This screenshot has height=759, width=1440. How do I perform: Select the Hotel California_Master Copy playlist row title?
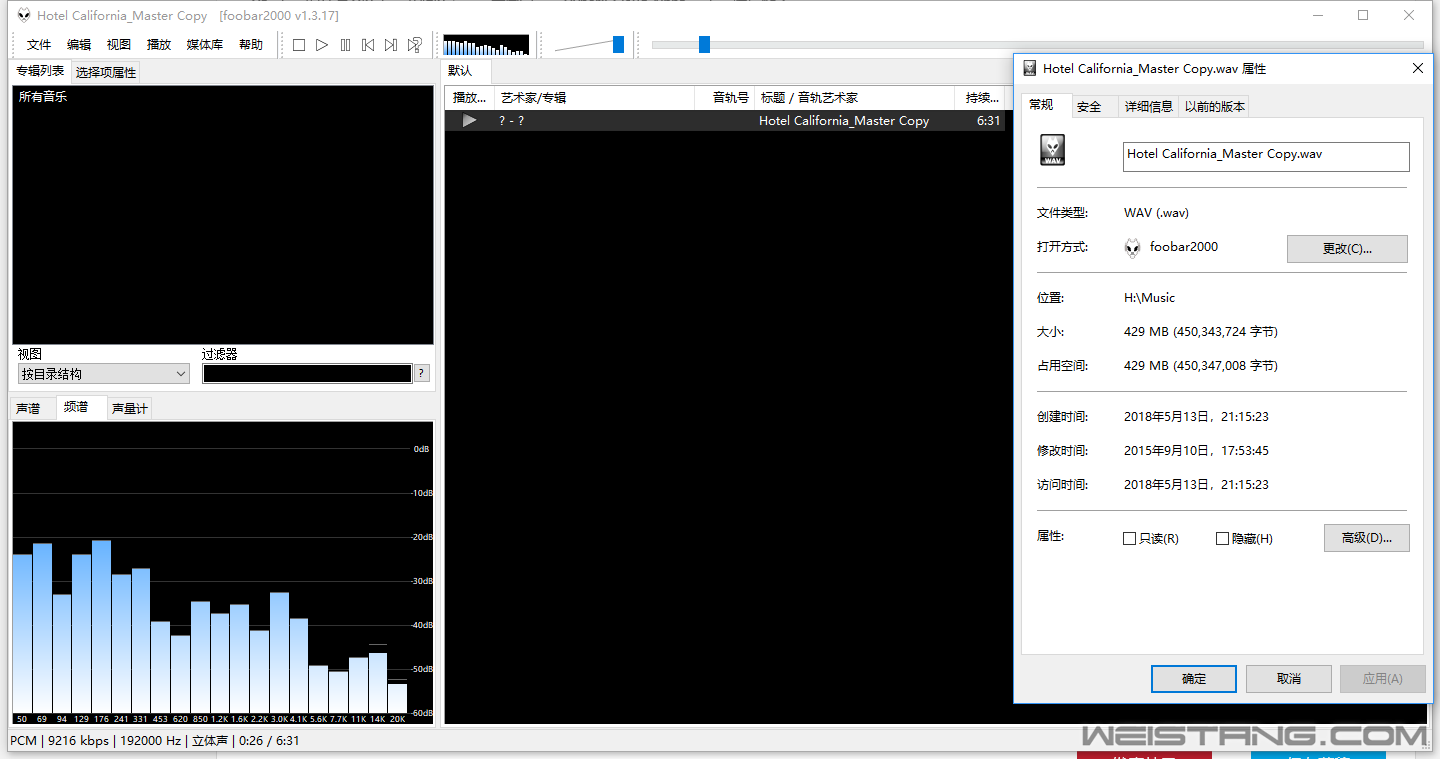click(844, 120)
